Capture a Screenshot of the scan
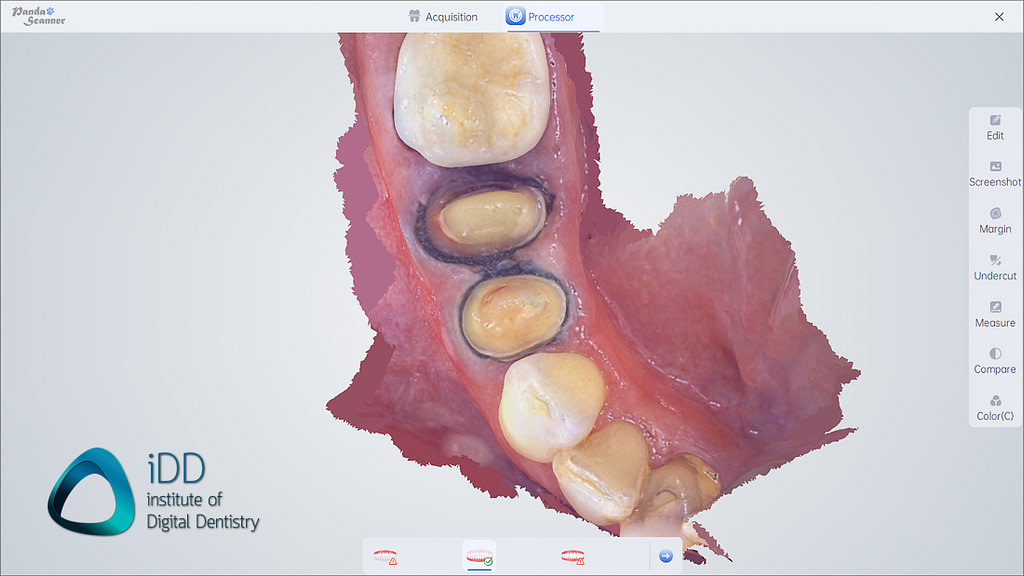This screenshot has height=576, width=1024. 994,174
